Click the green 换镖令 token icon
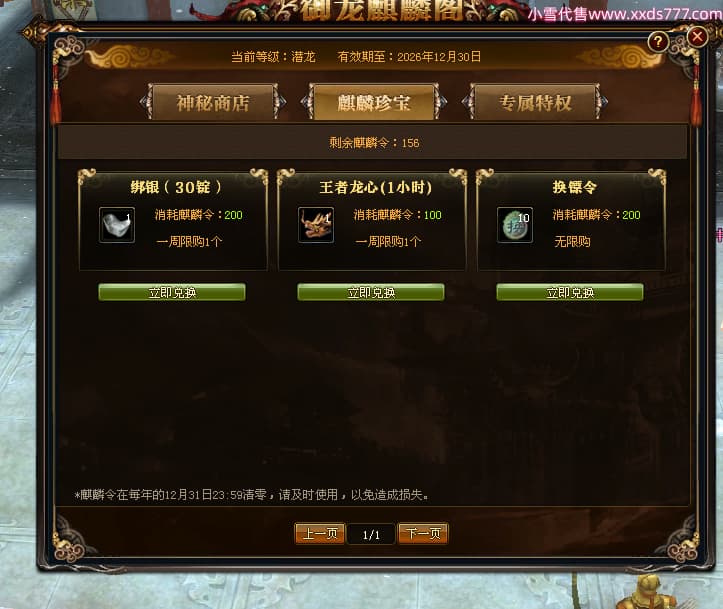Viewport: 723px width, 609px height. pyautogui.click(x=515, y=225)
